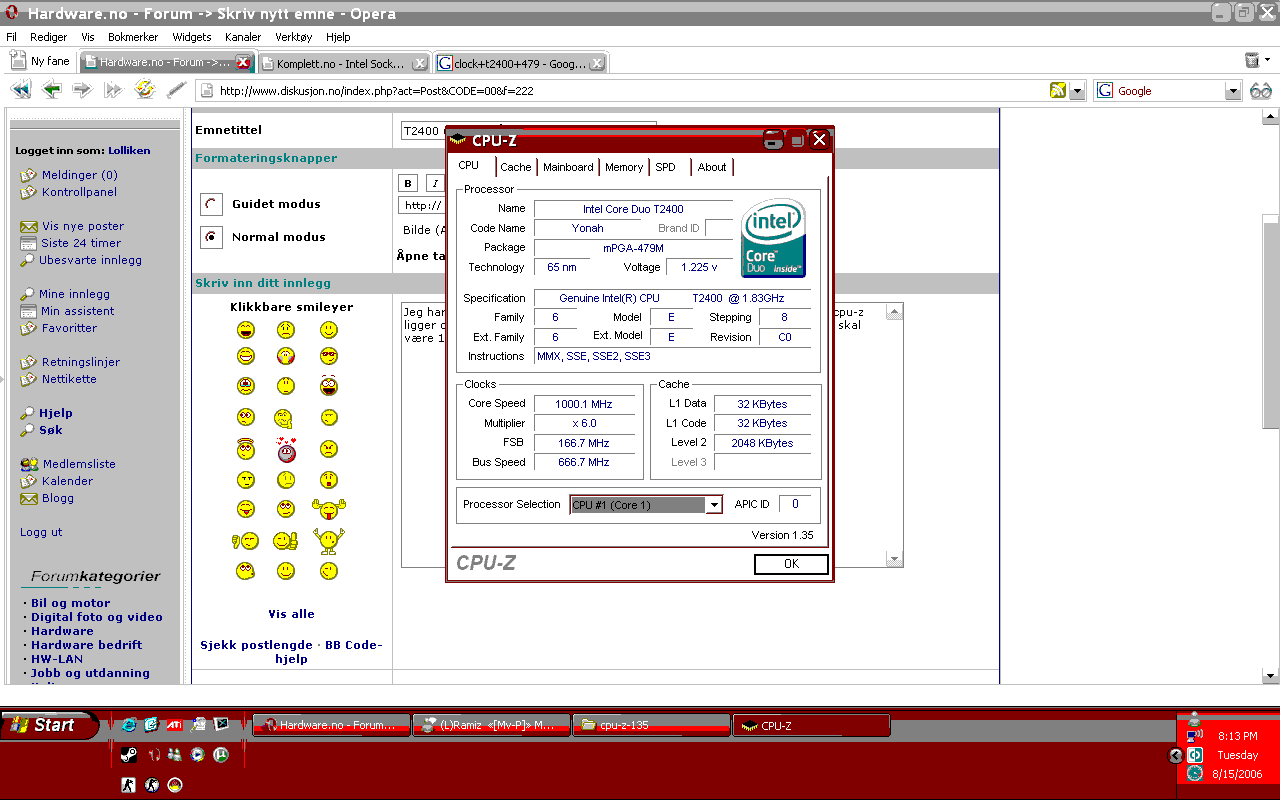Open the Medlemsliste link
This screenshot has width=1280, height=800.
point(79,464)
